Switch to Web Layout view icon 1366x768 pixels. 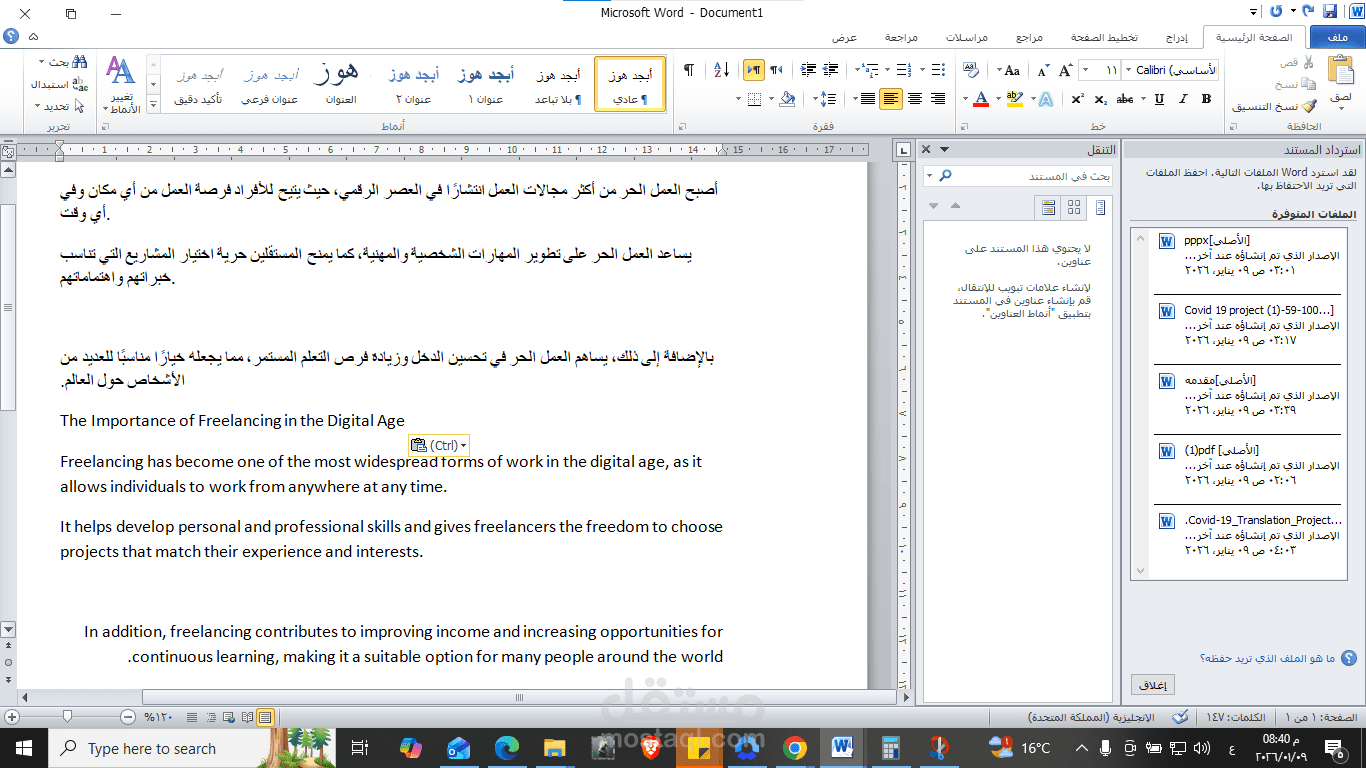[228, 717]
